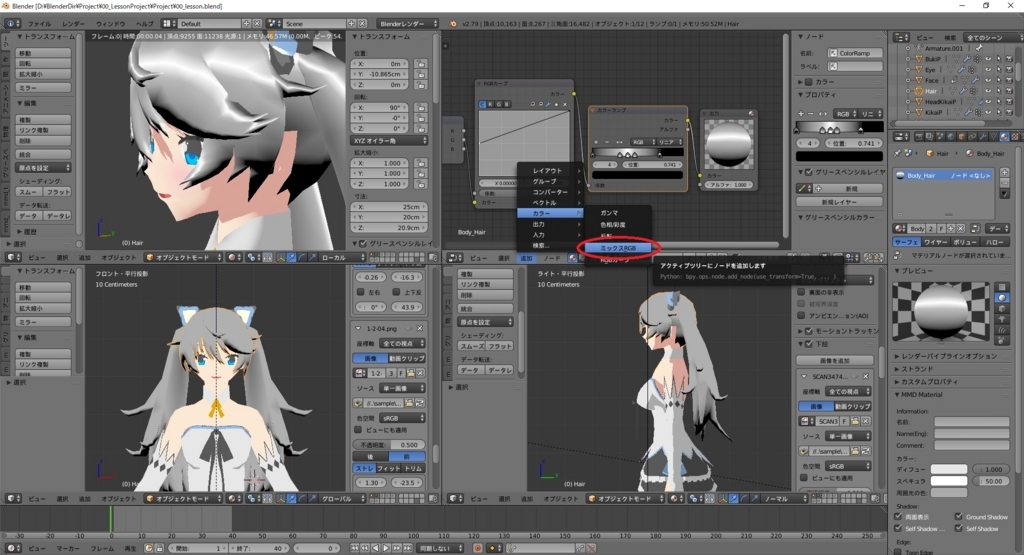
Task: Add color stop in ColorRamp properties panel
Action: 801,114
